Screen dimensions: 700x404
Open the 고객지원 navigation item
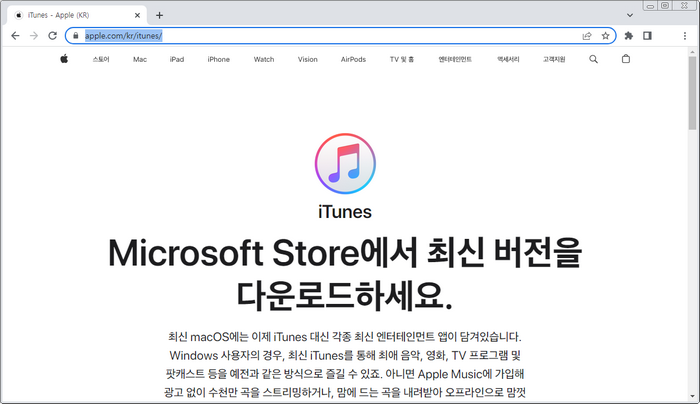tap(554, 59)
